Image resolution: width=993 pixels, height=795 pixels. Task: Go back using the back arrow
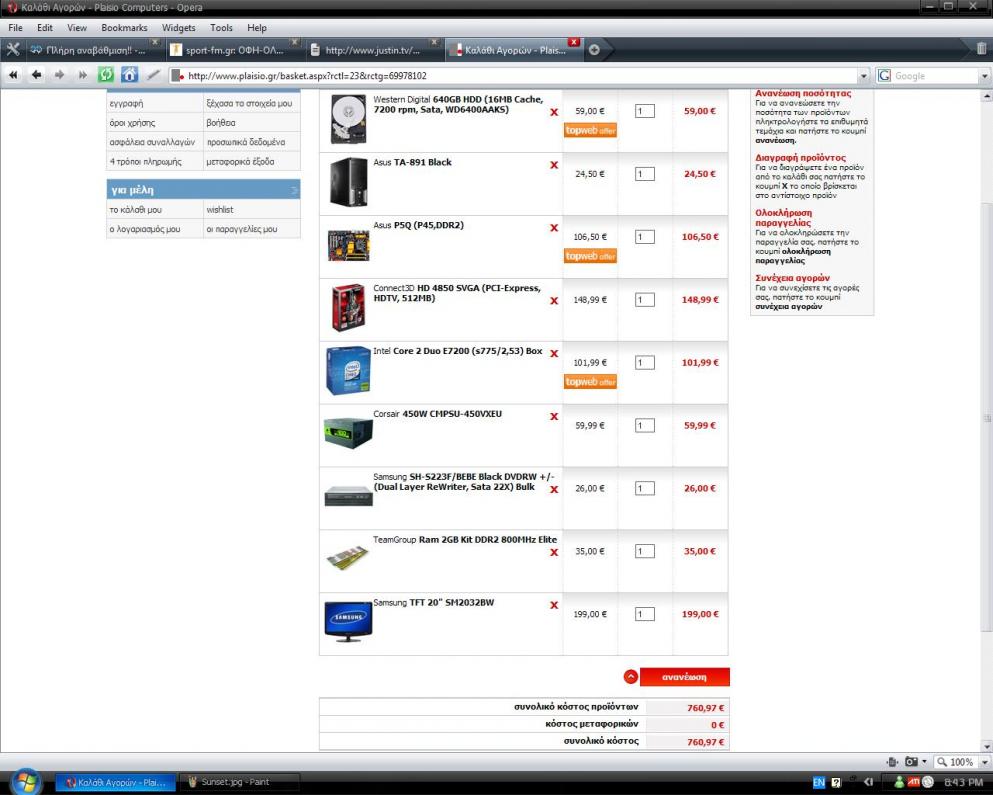tap(36, 75)
